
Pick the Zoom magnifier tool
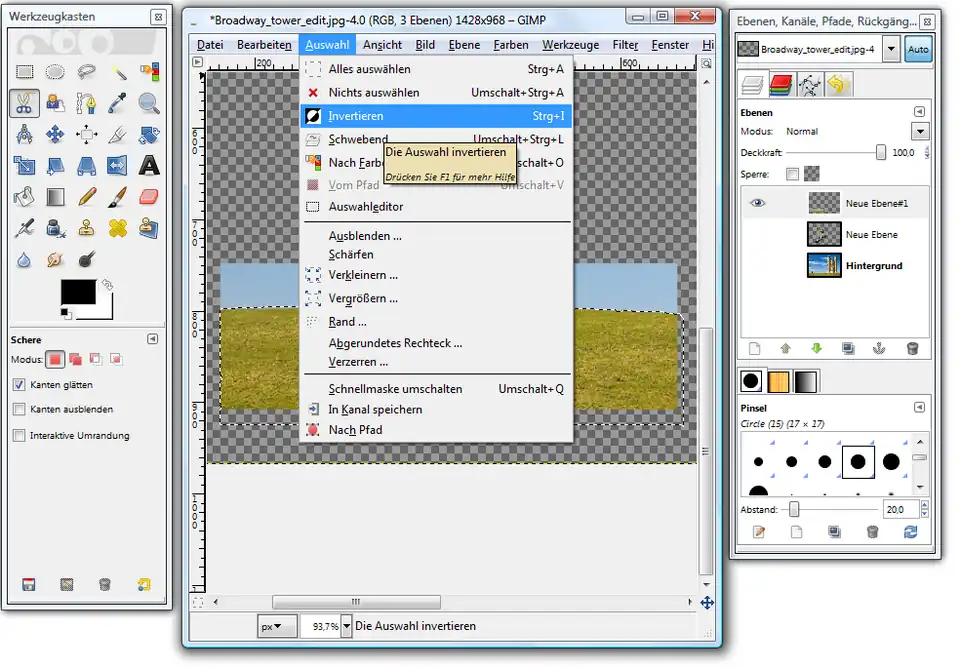tap(149, 102)
